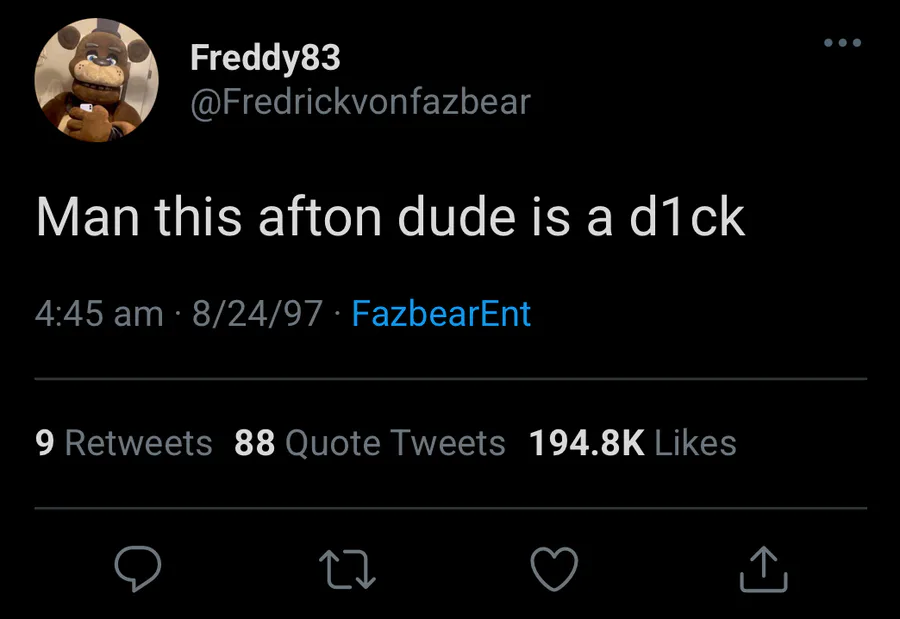Show the 88 Quote Tweets
This screenshot has width=900, height=619.
[370, 442]
